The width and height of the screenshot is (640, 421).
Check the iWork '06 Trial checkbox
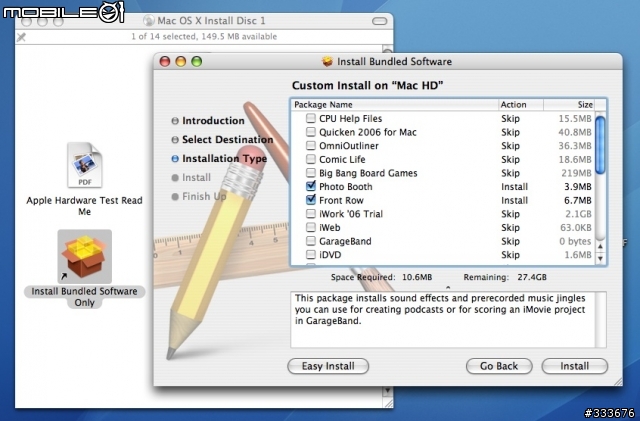tap(311, 214)
